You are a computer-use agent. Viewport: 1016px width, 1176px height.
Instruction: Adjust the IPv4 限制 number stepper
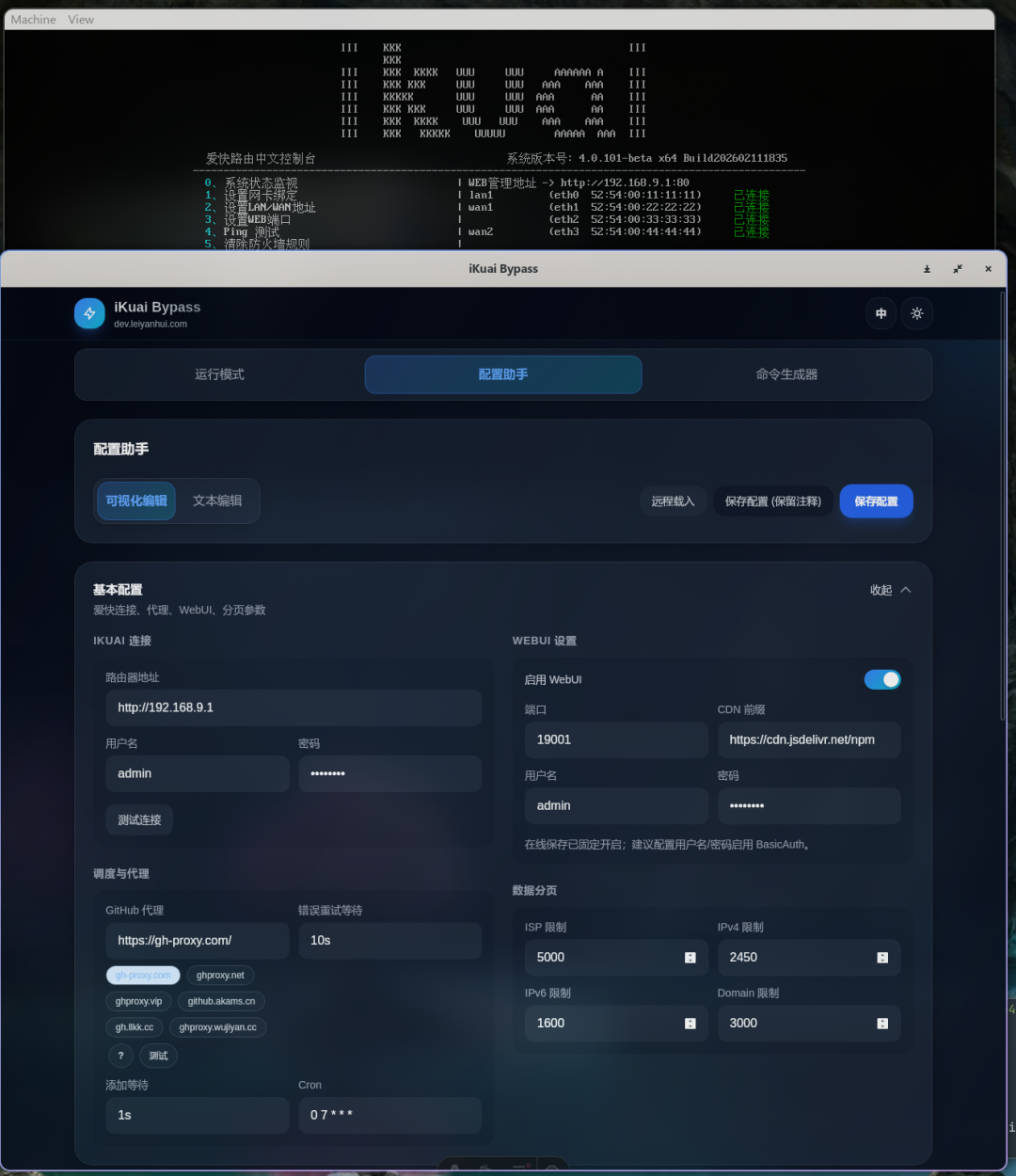point(882,958)
